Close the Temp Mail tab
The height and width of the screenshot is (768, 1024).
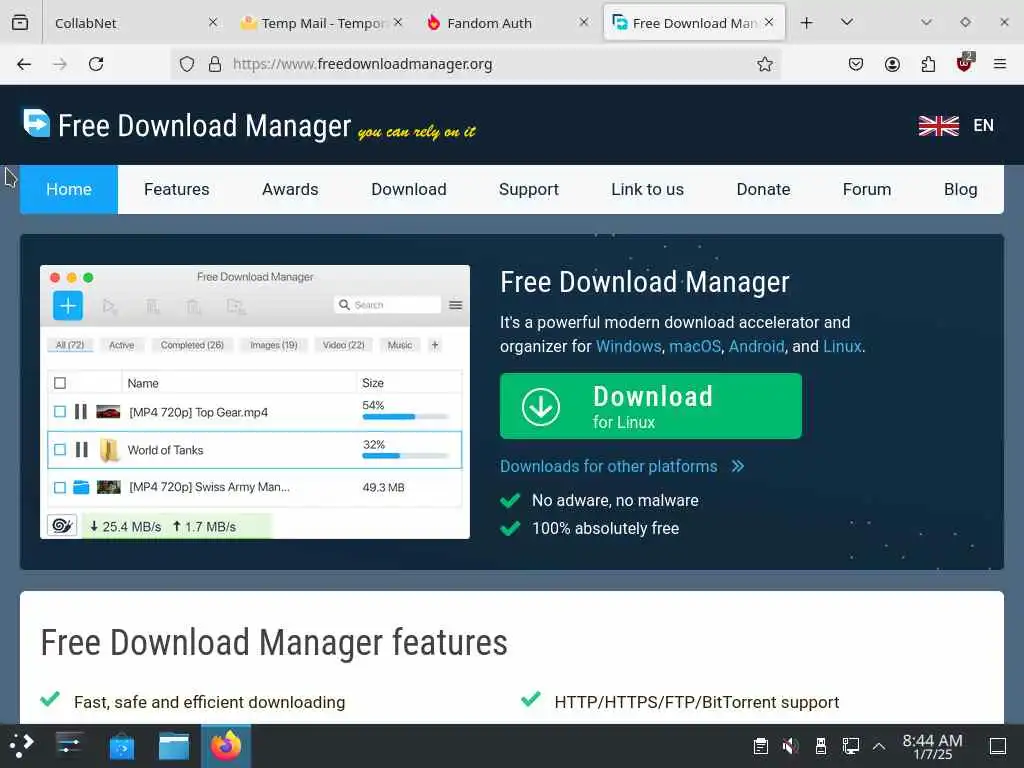coord(398,22)
